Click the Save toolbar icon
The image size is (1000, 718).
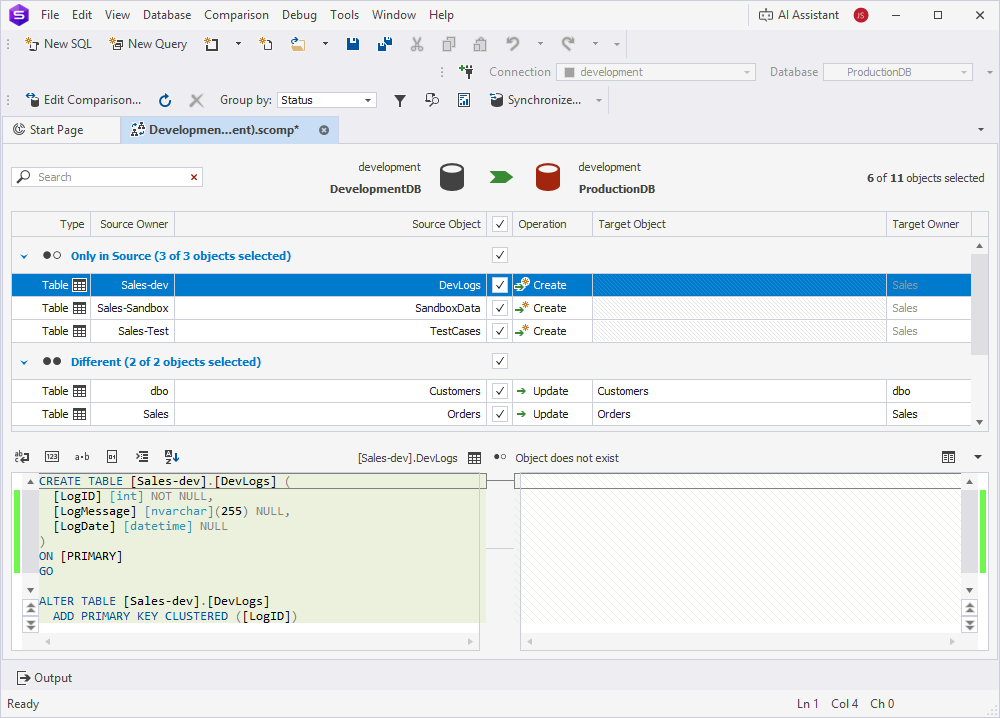tap(353, 44)
